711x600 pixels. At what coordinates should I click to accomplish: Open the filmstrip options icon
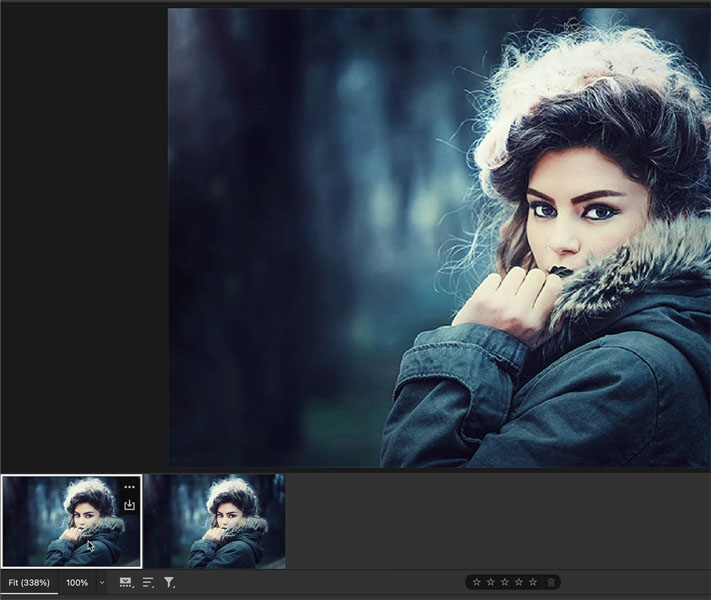click(x=126, y=582)
